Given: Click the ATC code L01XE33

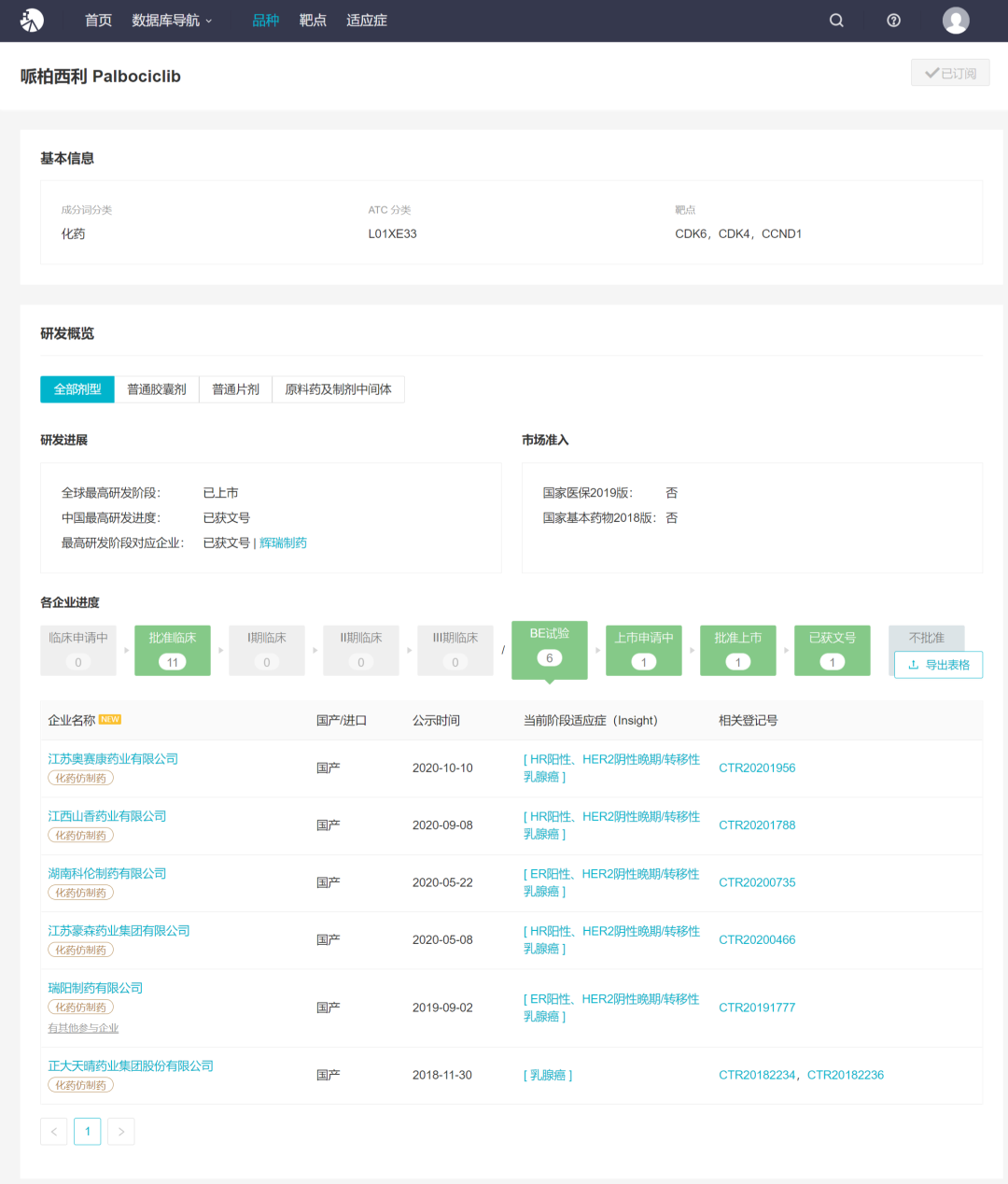Looking at the screenshot, I should coord(392,233).
